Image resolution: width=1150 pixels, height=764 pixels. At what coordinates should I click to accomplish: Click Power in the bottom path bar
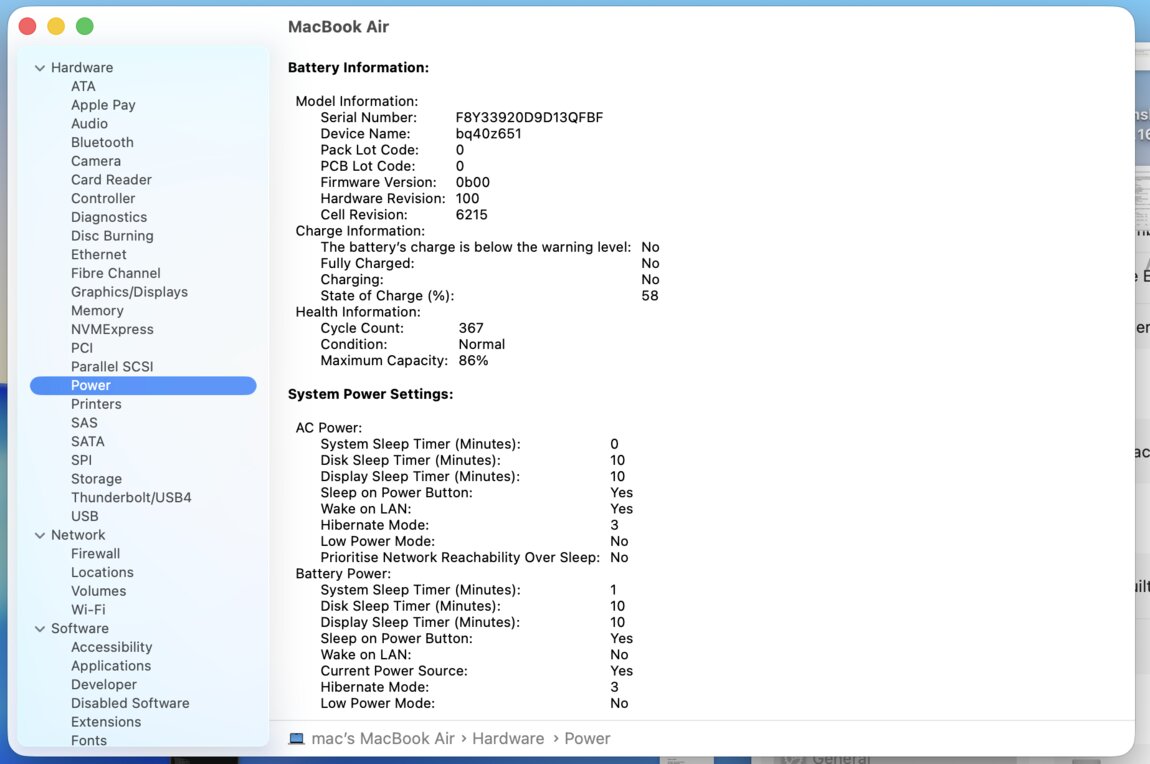(587, 739)
